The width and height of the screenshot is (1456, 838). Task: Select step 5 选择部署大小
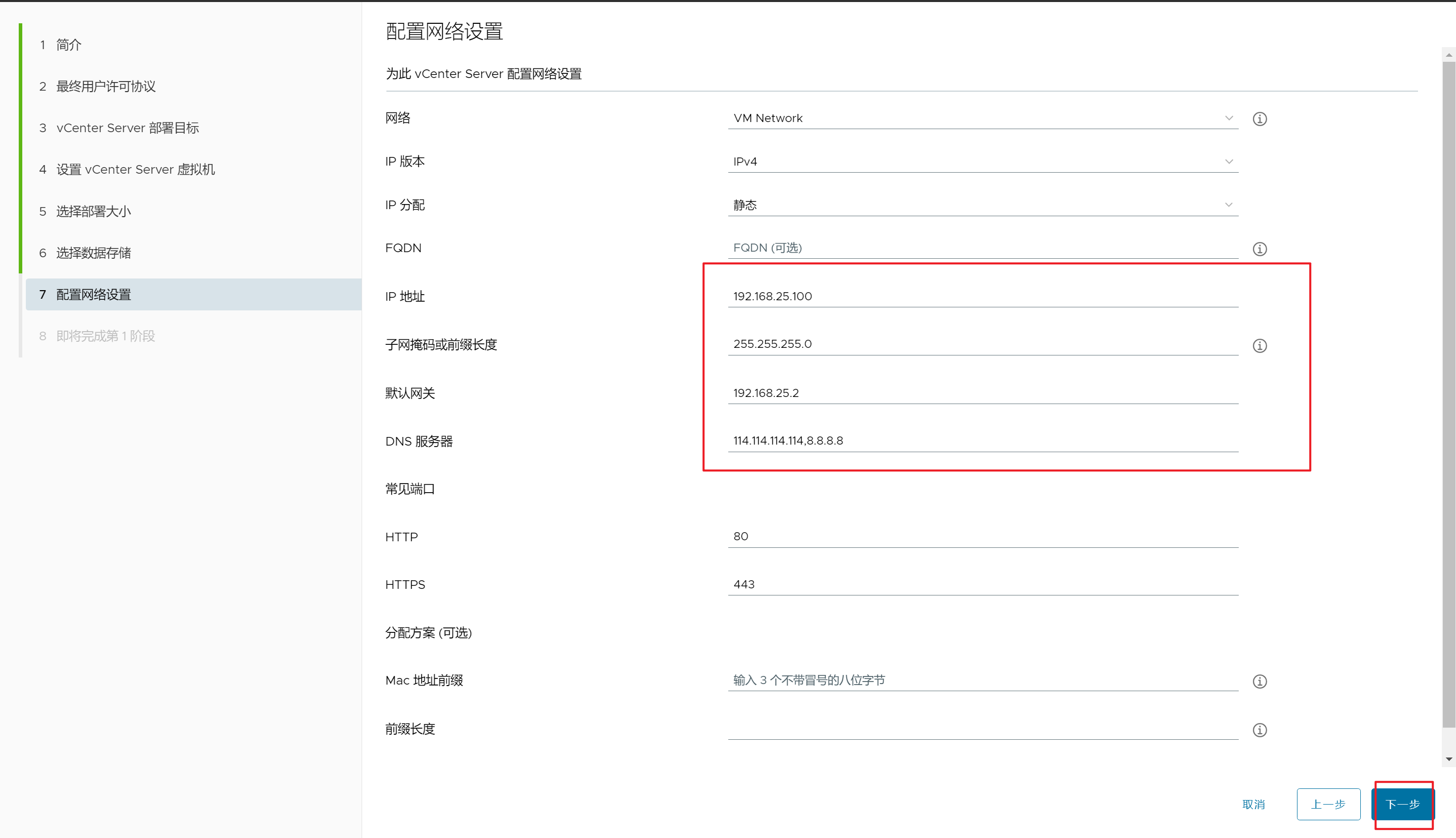[93, 211]
